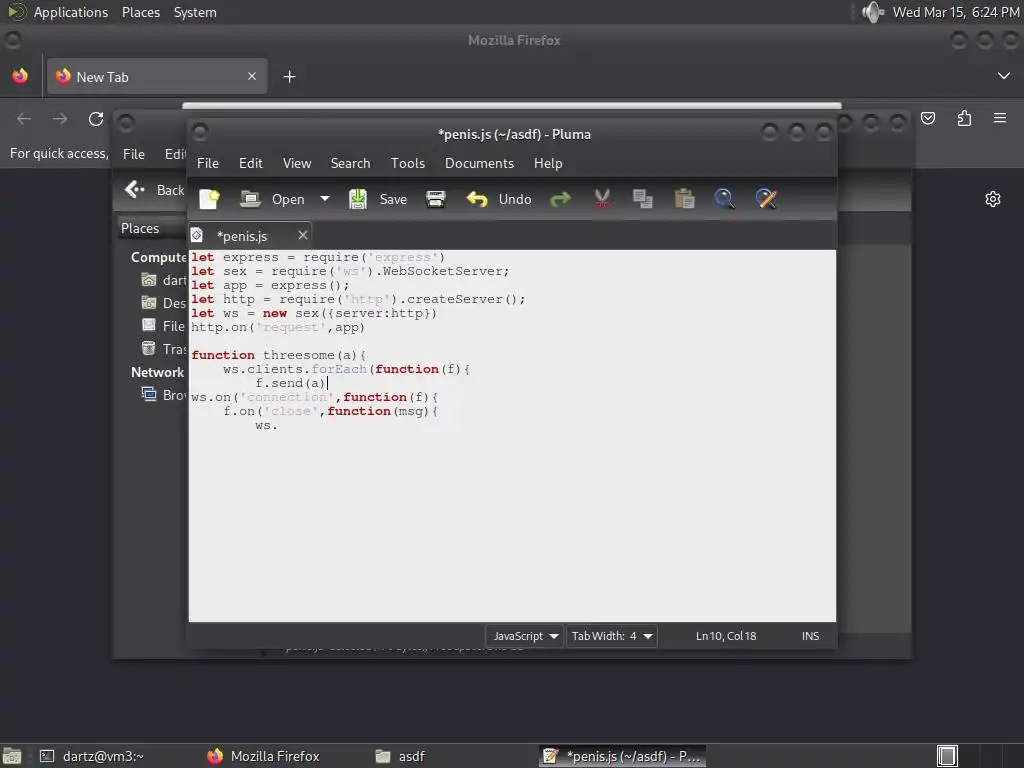Expand the recent files arrow beside Open
The width and height of the screenshot is (1024, 768).
click(325, 199)
